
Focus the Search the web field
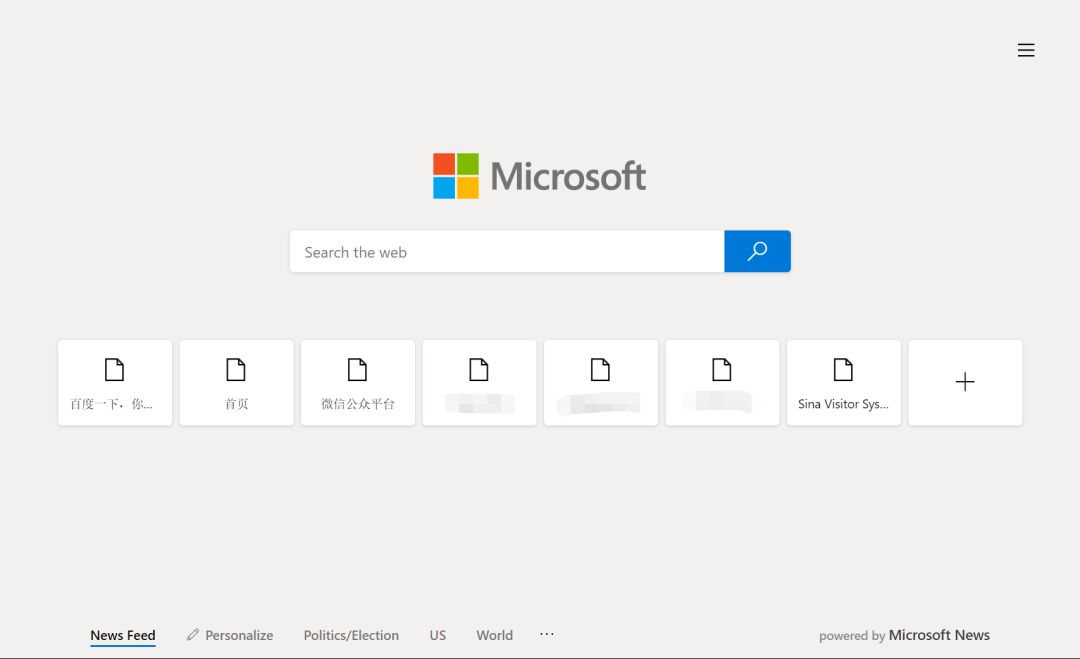point(506,252)
